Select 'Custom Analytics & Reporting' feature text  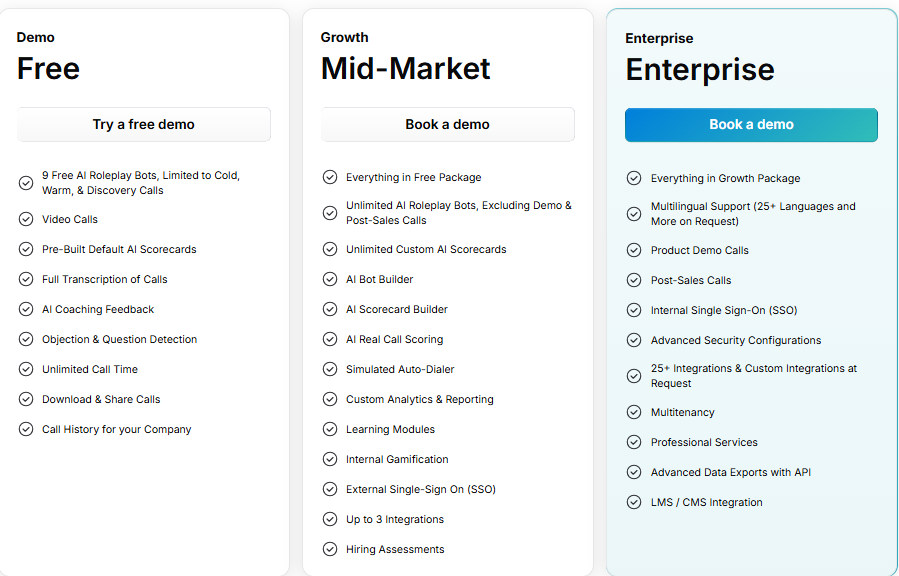coord(420,399)
